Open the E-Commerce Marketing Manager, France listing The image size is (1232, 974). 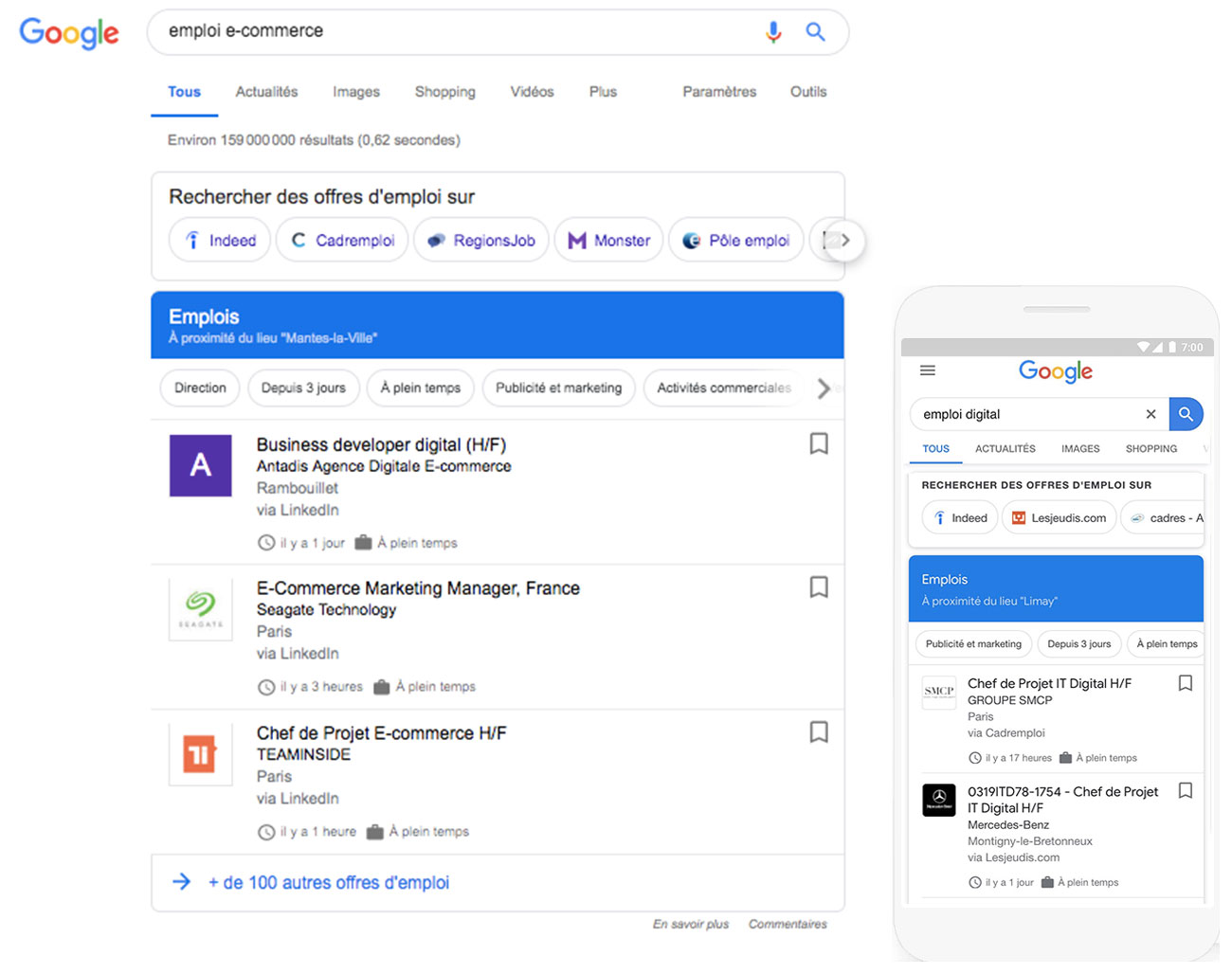coord(418,588)
